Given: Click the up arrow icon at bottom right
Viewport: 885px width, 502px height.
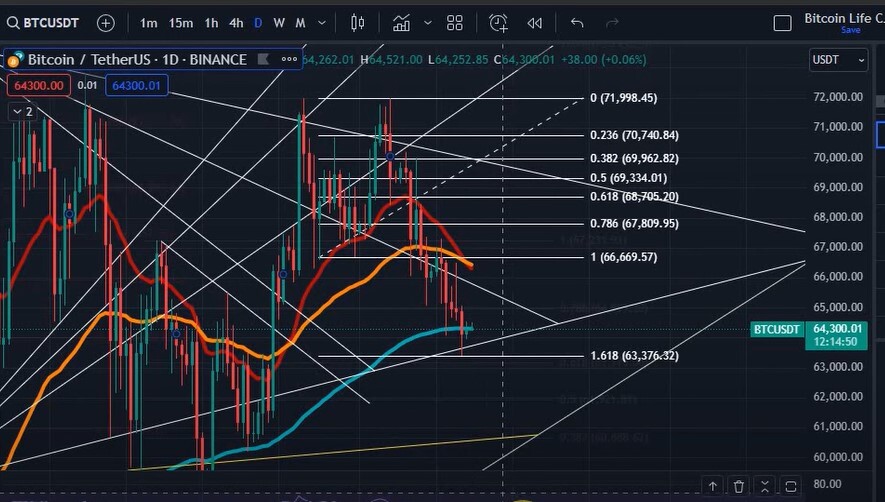Looking at the screenshot, I should tap(712, 486).
